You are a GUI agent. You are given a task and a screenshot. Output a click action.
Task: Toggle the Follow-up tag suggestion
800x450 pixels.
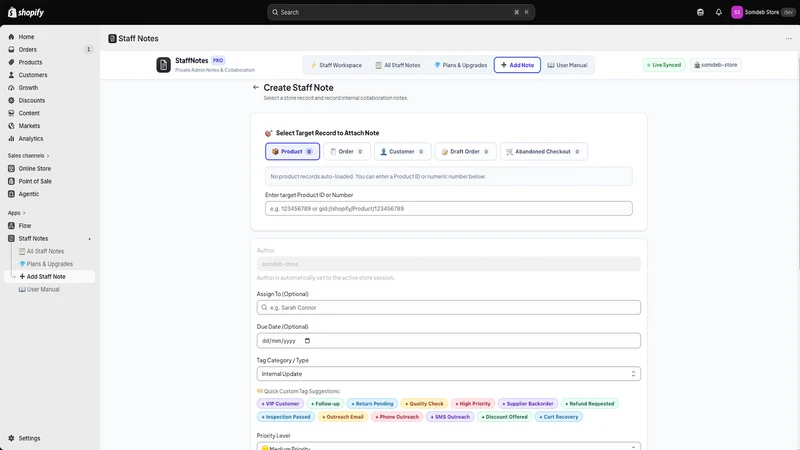tap(325, 404)
